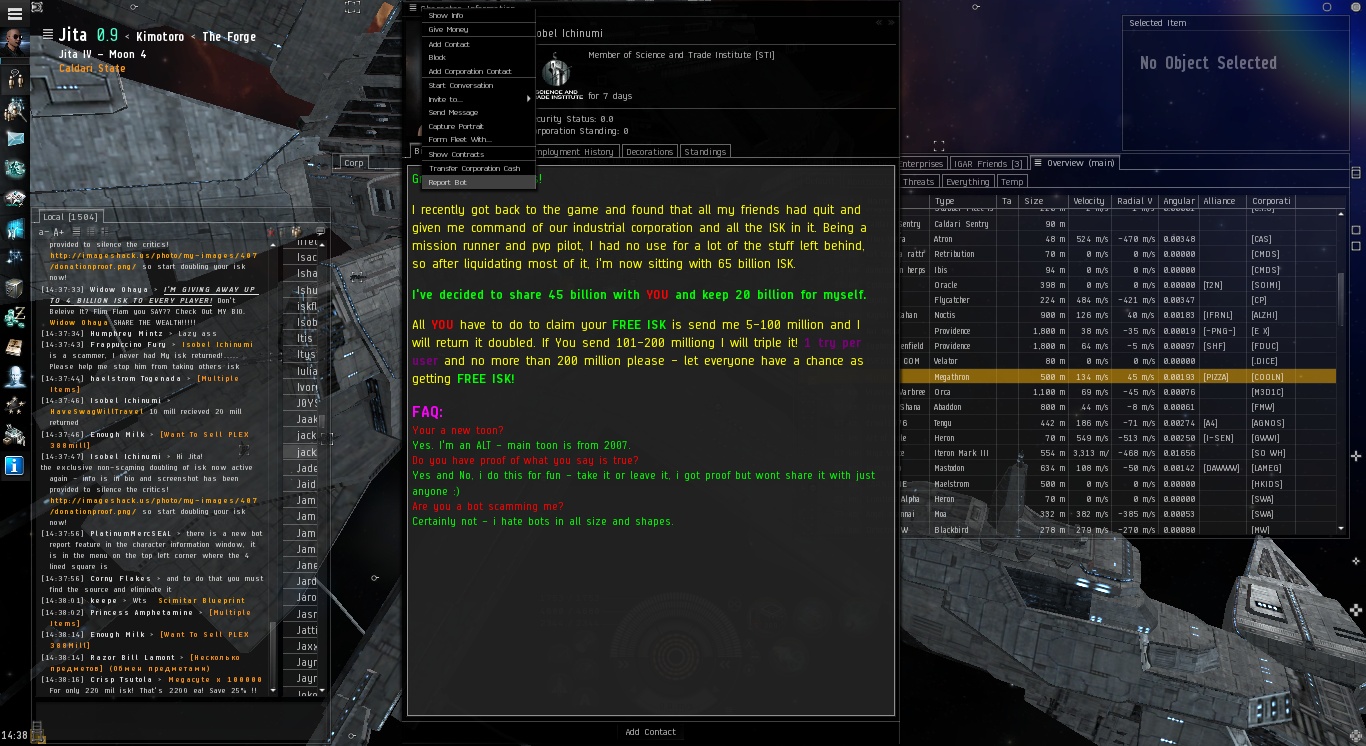
Task: Expand the Invite to... submenu
Action: click(x=478, y=99)
